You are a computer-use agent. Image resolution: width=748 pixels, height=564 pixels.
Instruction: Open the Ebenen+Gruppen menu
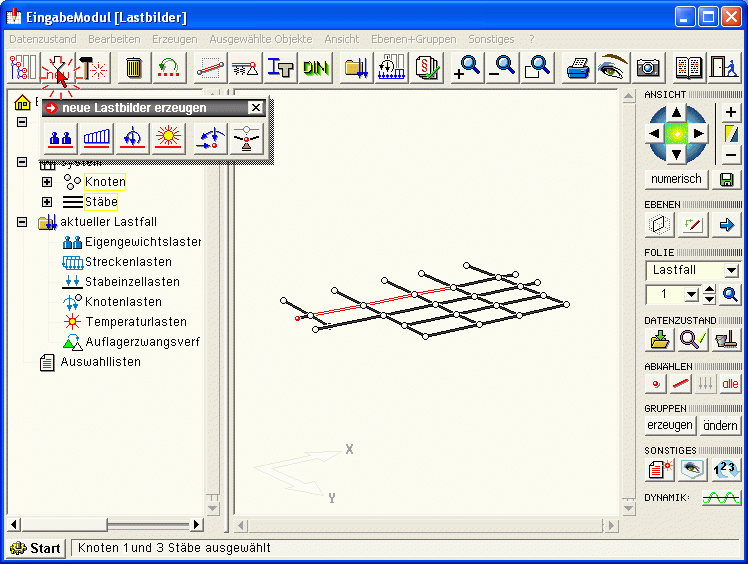pos(413,39)
